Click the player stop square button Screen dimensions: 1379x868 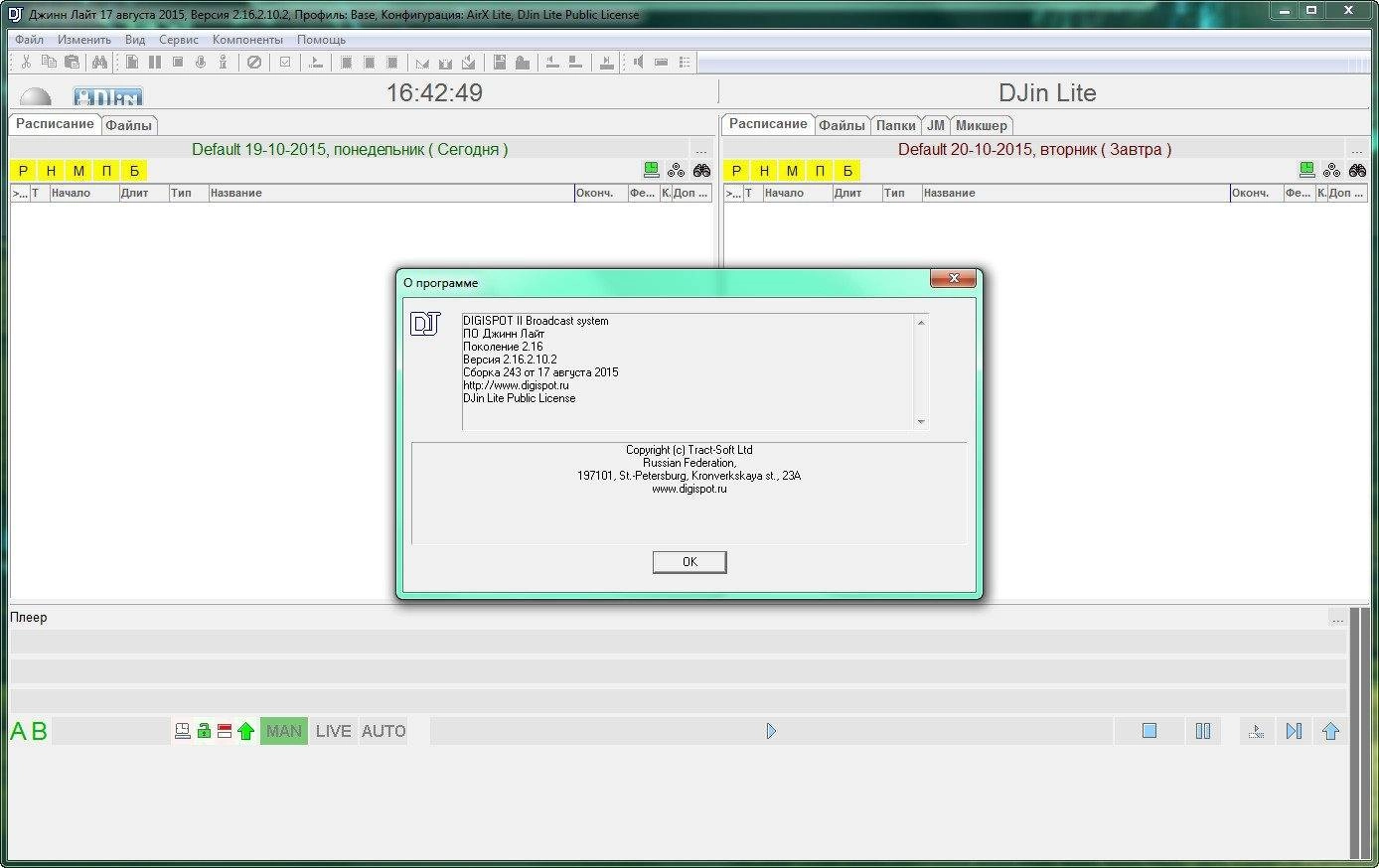point(1149,731)
